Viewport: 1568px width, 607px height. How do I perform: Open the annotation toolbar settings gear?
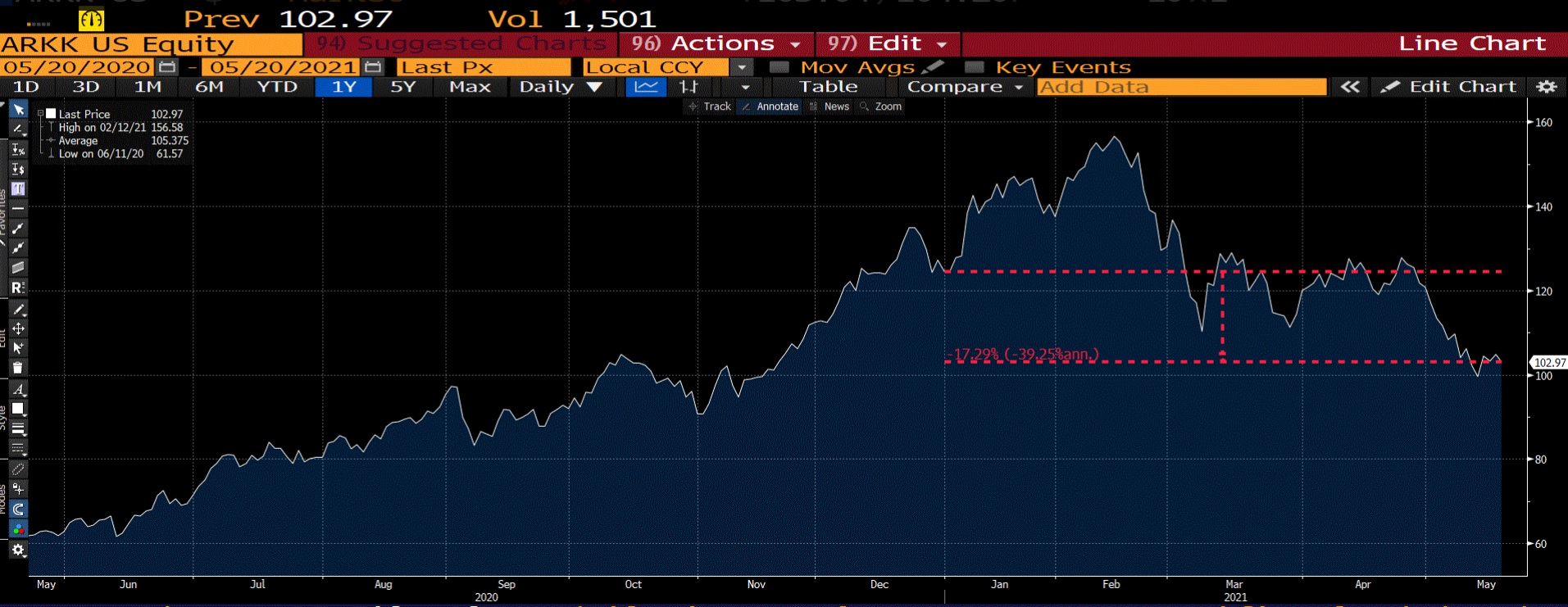point(18,550)
